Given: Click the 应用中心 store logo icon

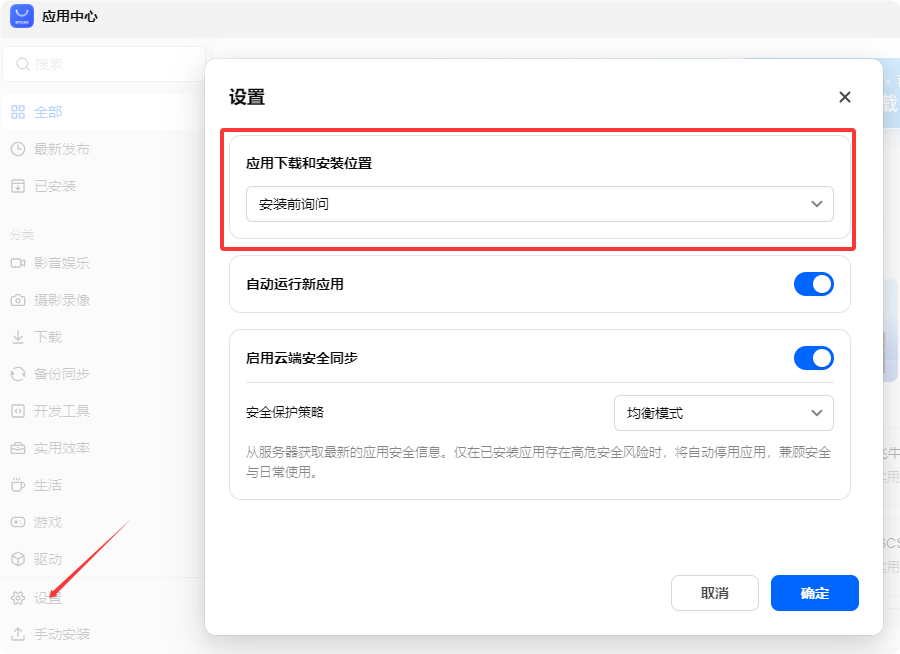Looking at the screenshot, I should pos(22,16).
